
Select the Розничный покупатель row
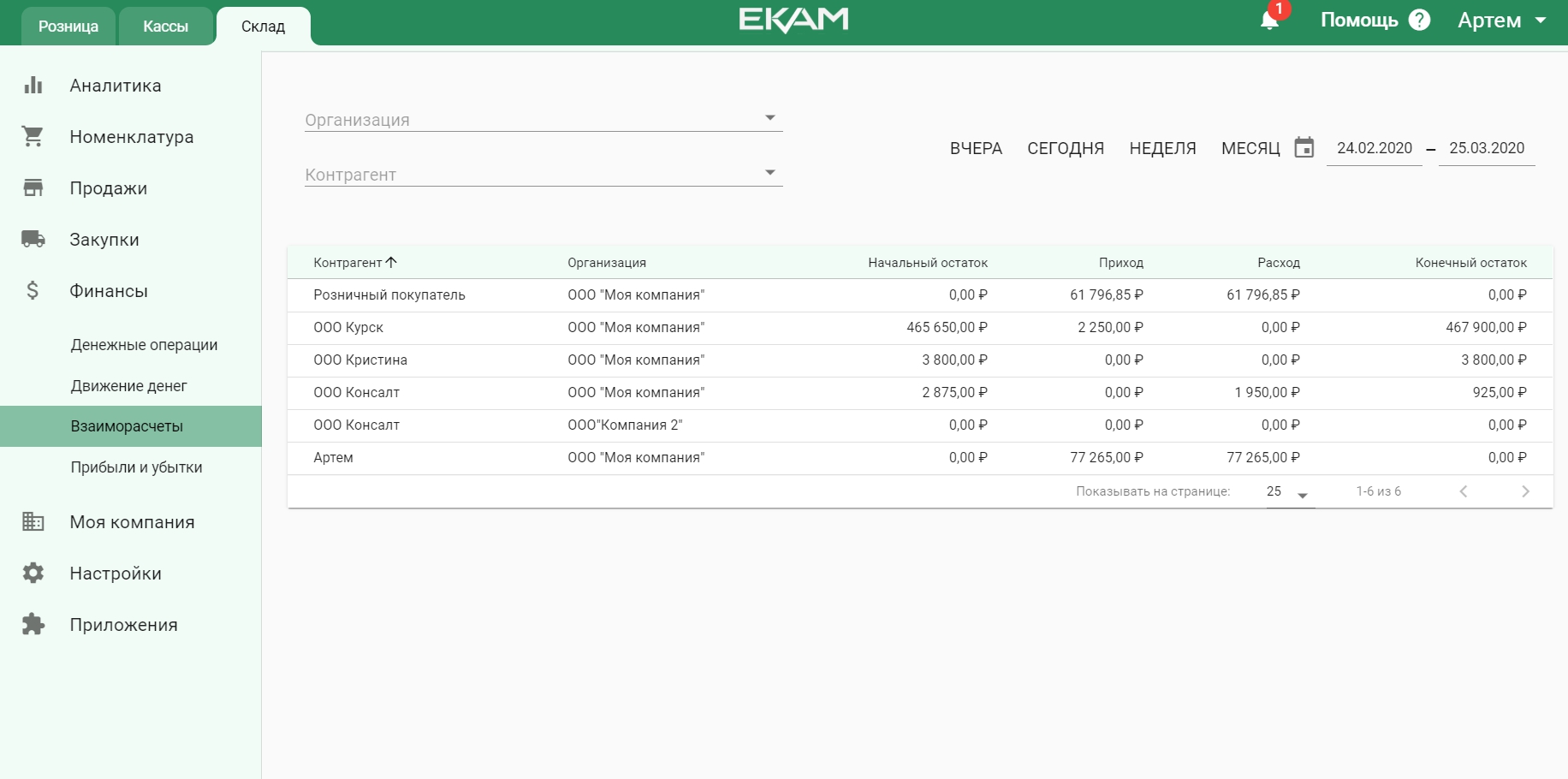tap(920, 294)
